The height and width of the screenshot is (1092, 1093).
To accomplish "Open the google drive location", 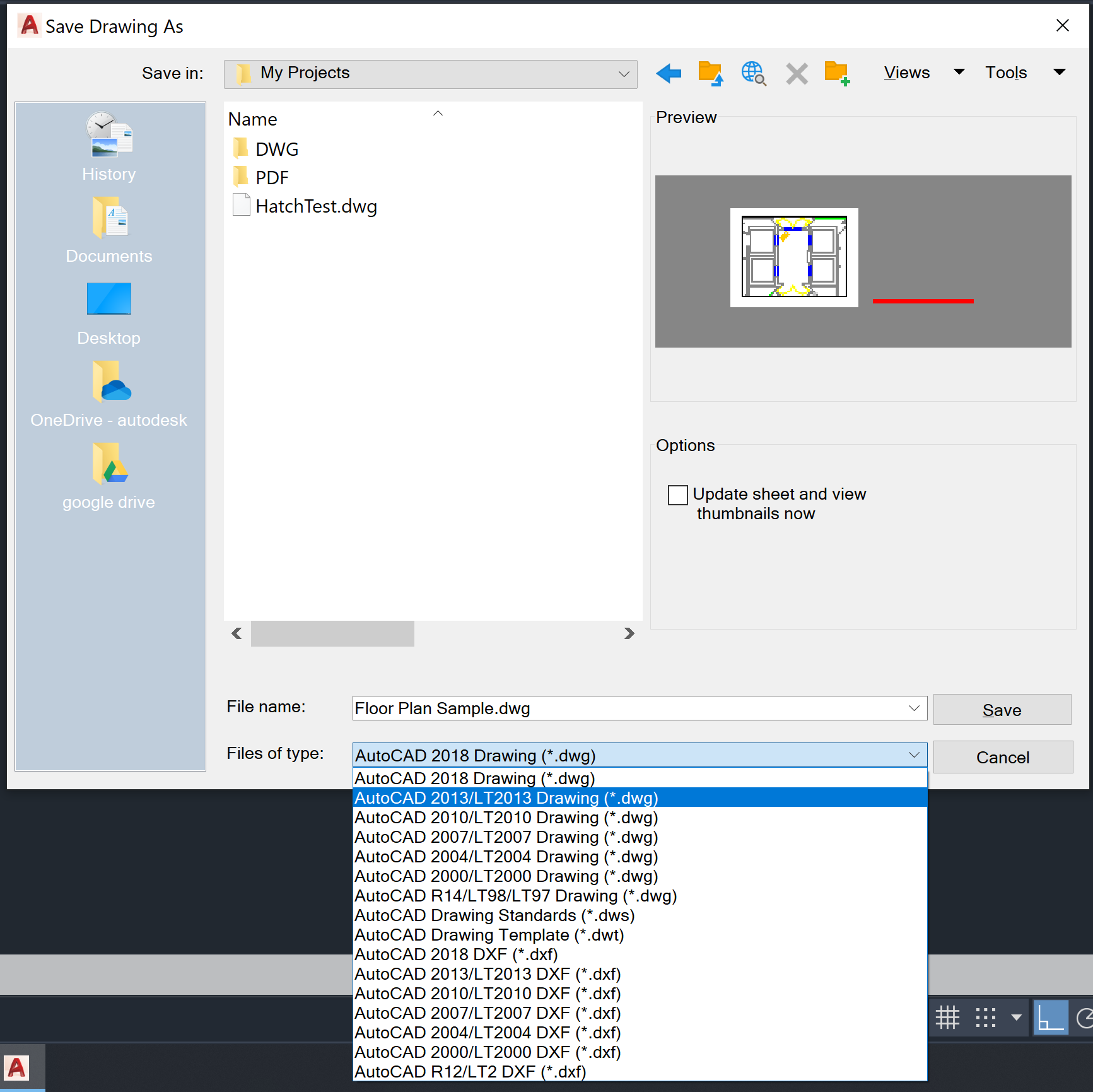I will point(108,478).
